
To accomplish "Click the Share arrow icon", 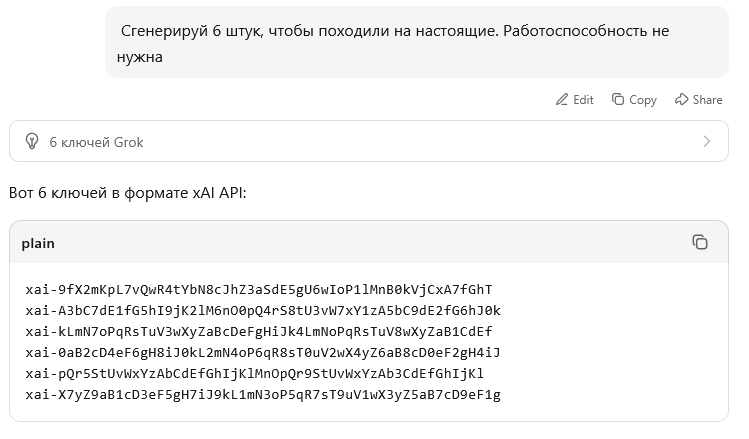I will [681, 99].
